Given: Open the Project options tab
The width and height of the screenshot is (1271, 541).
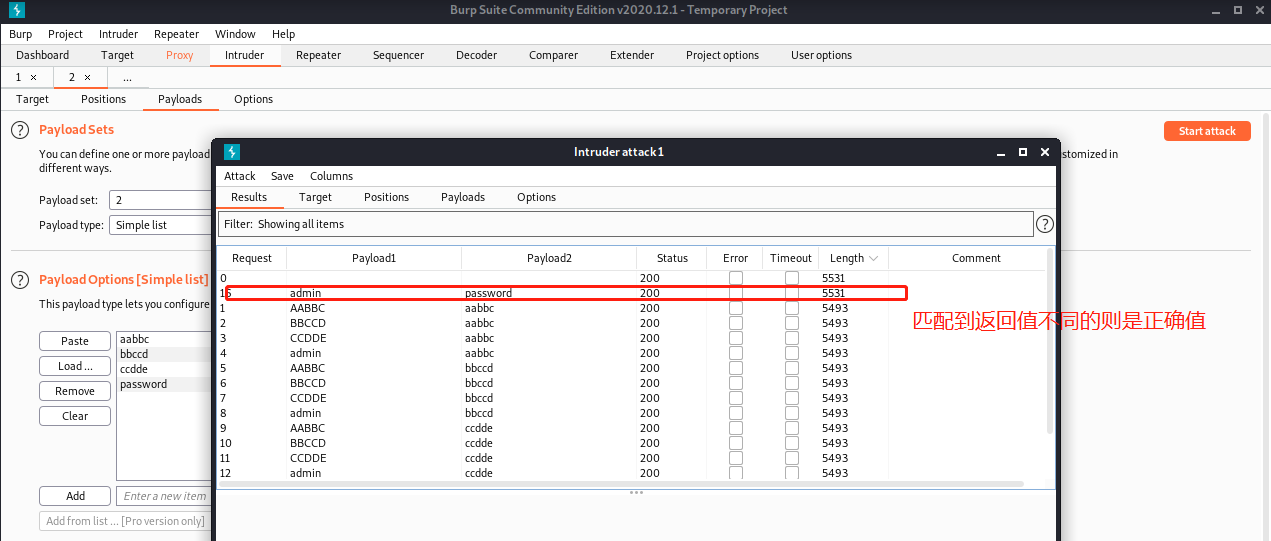Looking at the screenshot, I should 722,55.
